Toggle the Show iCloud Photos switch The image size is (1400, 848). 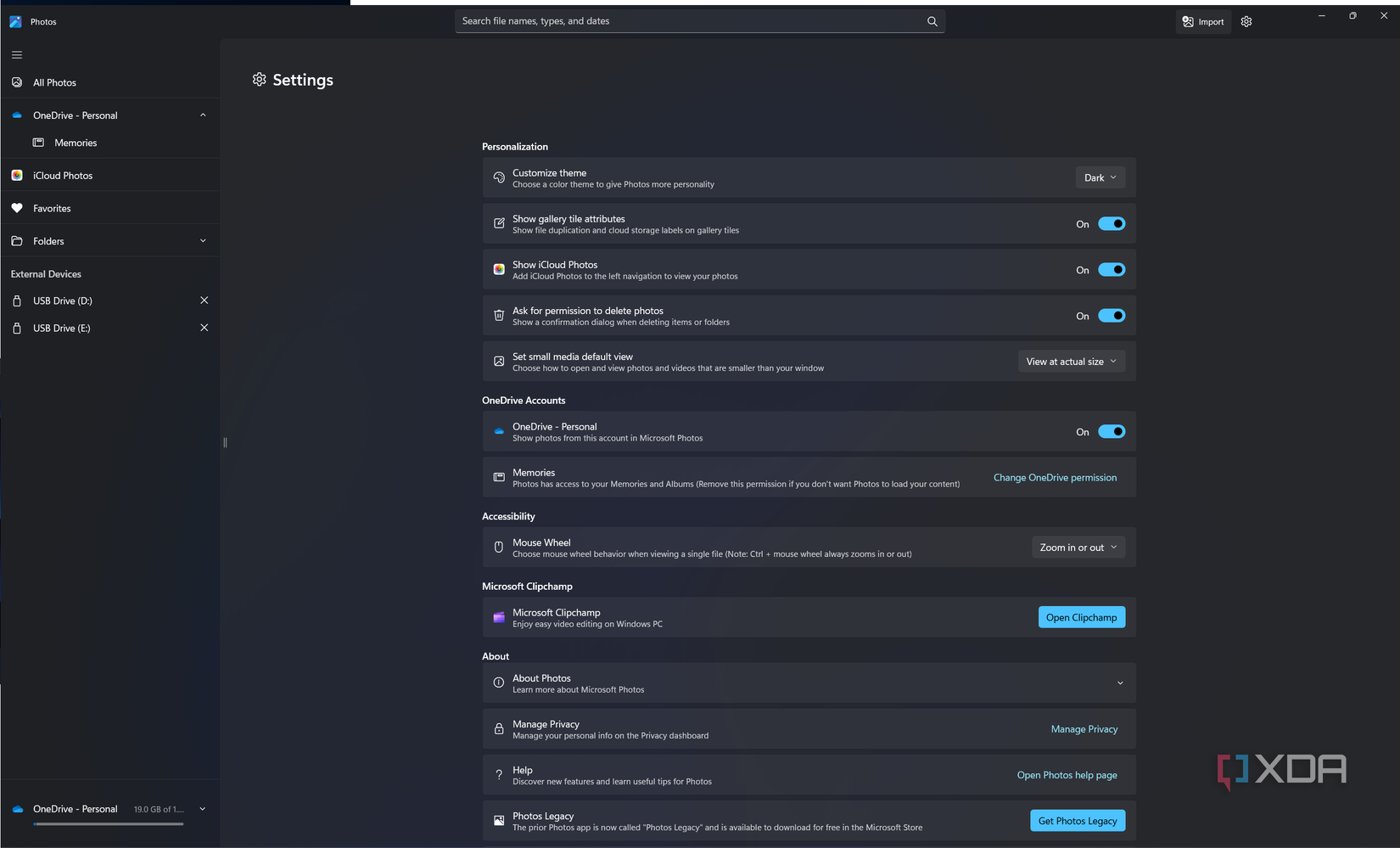(x=1112, y=270)
